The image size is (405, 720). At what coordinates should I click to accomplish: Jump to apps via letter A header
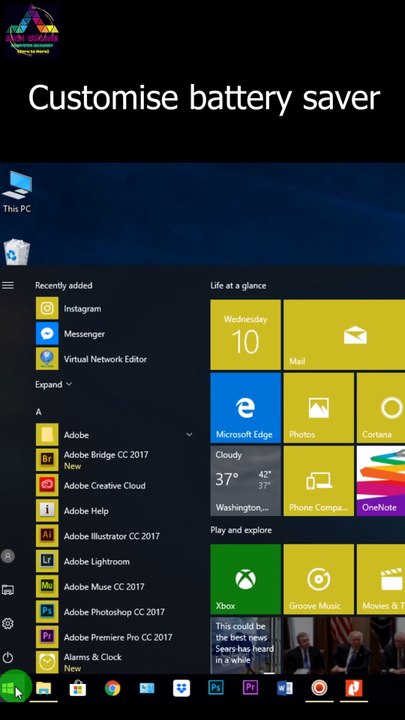tap(39, 412)
